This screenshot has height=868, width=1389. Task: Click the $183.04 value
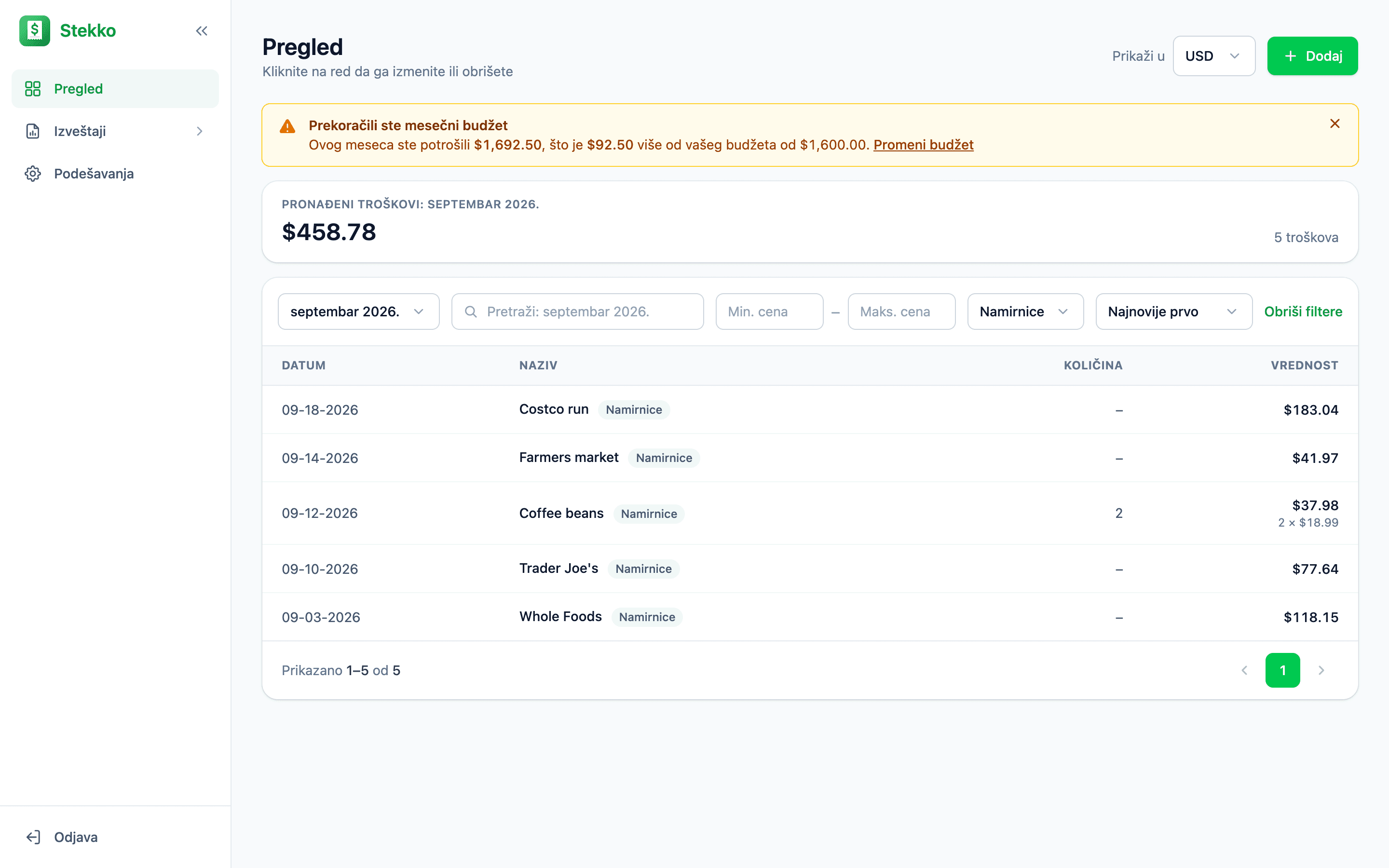[x=1311, y=410]
